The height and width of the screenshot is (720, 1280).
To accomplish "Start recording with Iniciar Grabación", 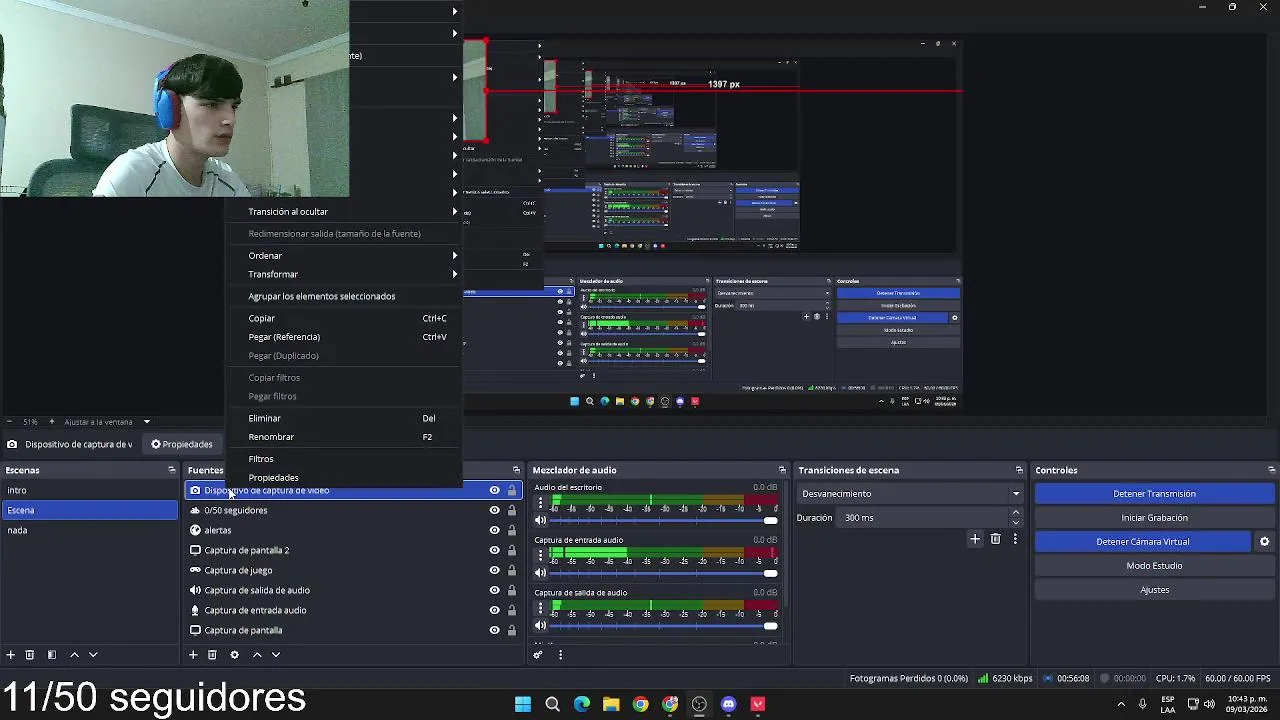I will click(1154, 518).
